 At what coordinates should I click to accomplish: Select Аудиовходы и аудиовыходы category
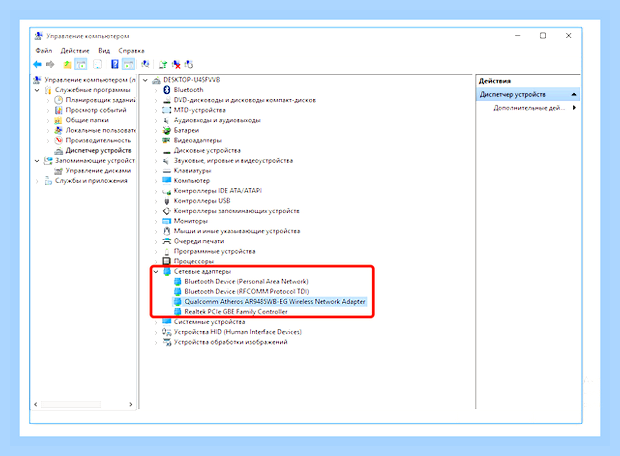pos(217,120)
